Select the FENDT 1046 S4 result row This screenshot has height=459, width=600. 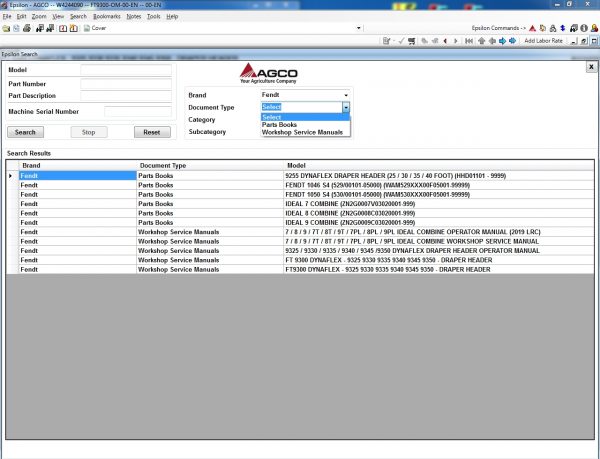tap(300, 185)
